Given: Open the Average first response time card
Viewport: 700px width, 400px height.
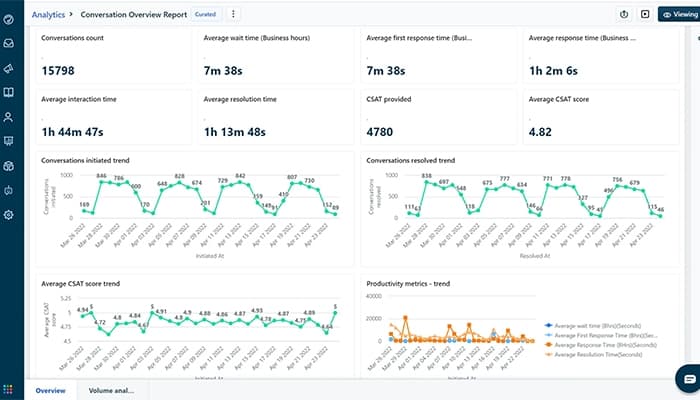Looking at the screenshot, I should click(439, 56).
